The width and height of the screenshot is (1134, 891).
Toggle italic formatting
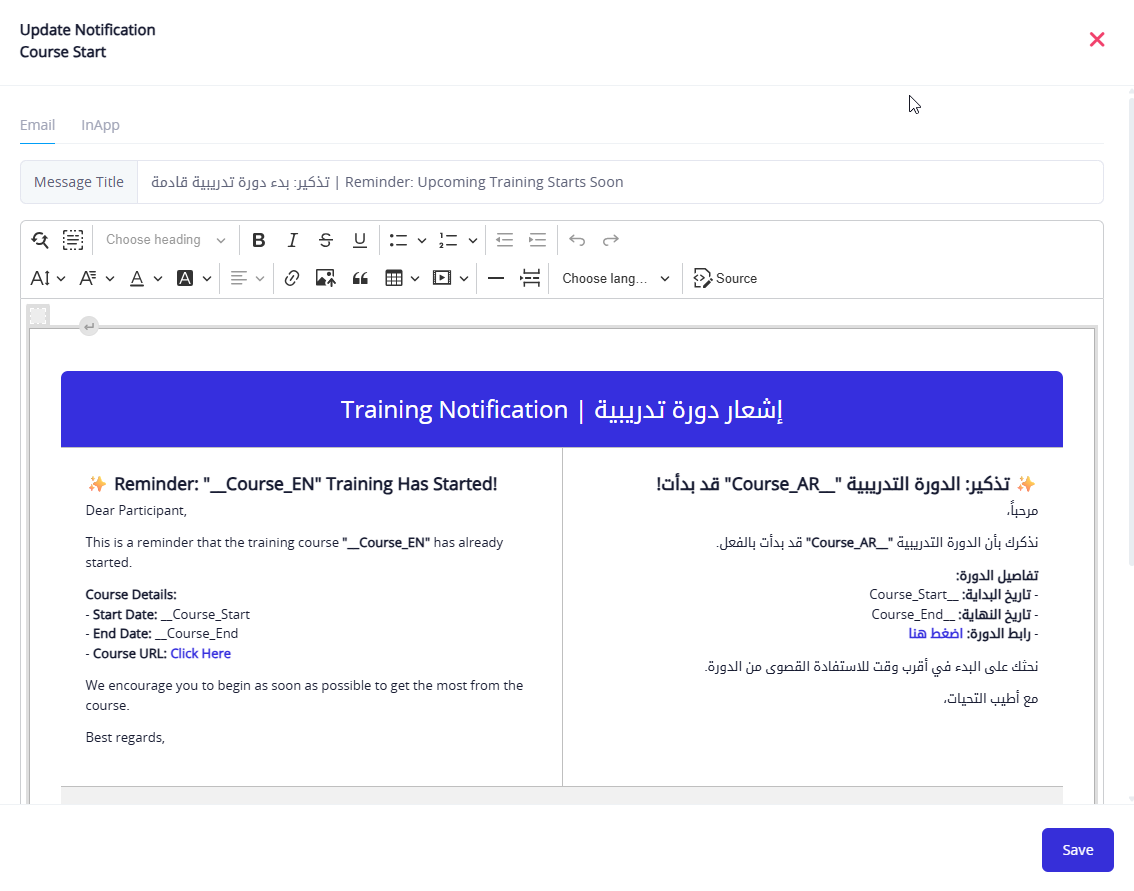coord(292,240)
